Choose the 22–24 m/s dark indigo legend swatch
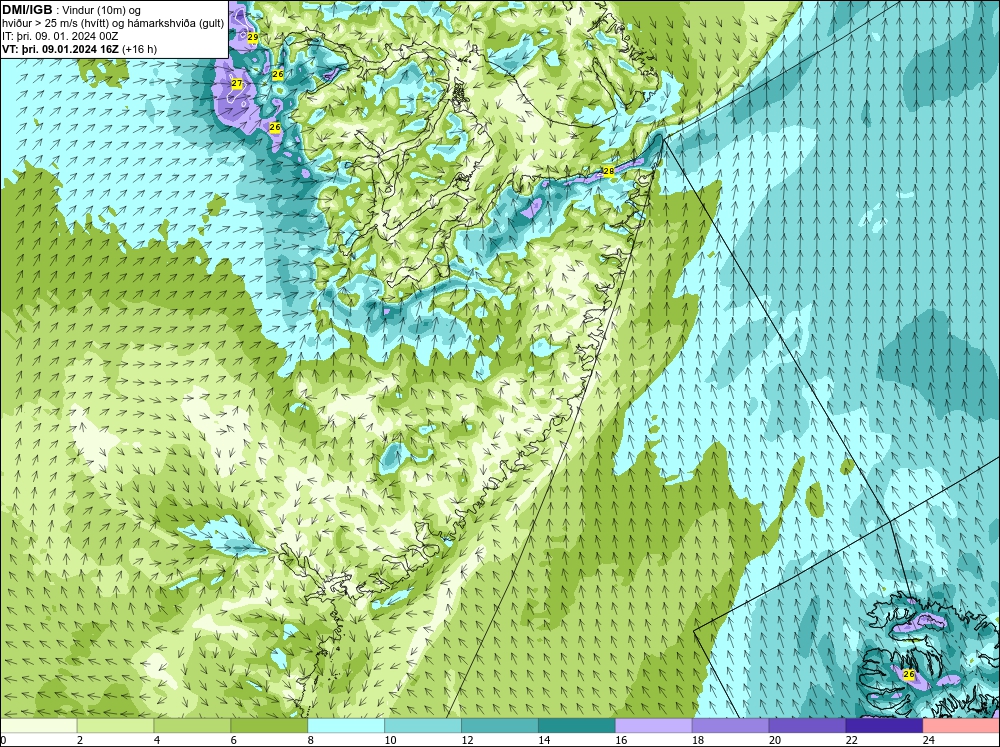The image size is (1000, 747). point(884,726)
